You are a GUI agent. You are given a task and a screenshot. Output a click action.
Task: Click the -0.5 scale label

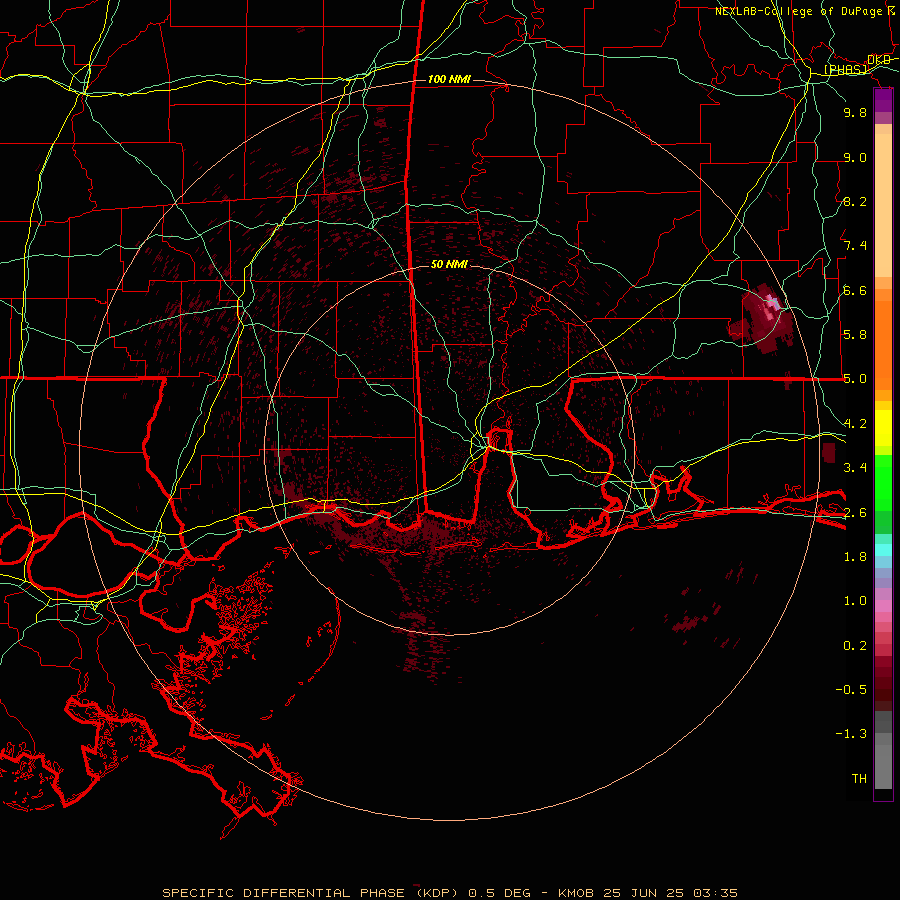coord(851,689)
